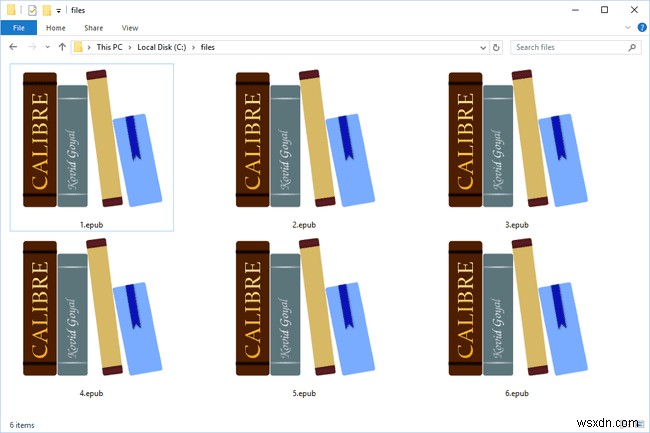
Task: Click Local Disk (C:) in breadcrumb
Action: click(162, 47)
